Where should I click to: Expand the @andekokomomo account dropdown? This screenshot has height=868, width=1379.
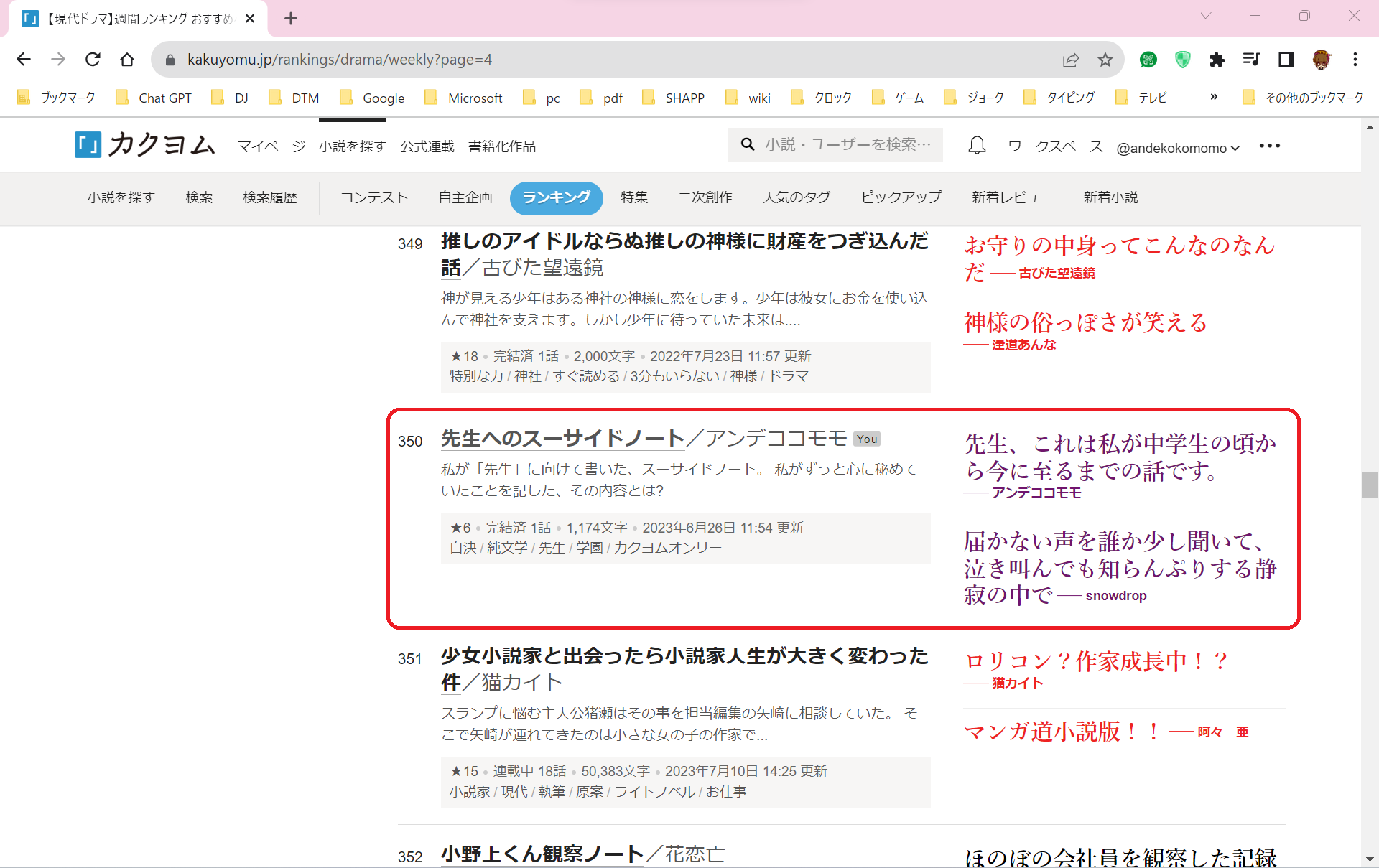click(x=1178, y=148)
